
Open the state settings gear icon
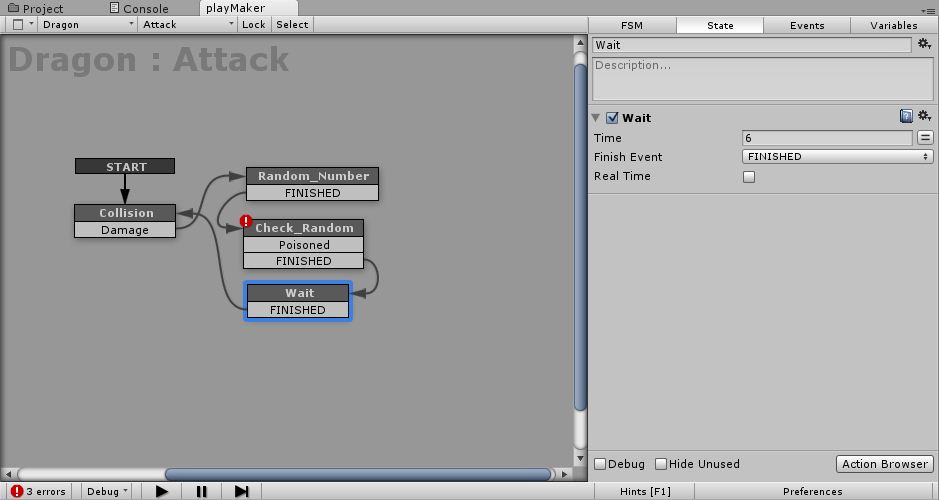click(924, 44)
